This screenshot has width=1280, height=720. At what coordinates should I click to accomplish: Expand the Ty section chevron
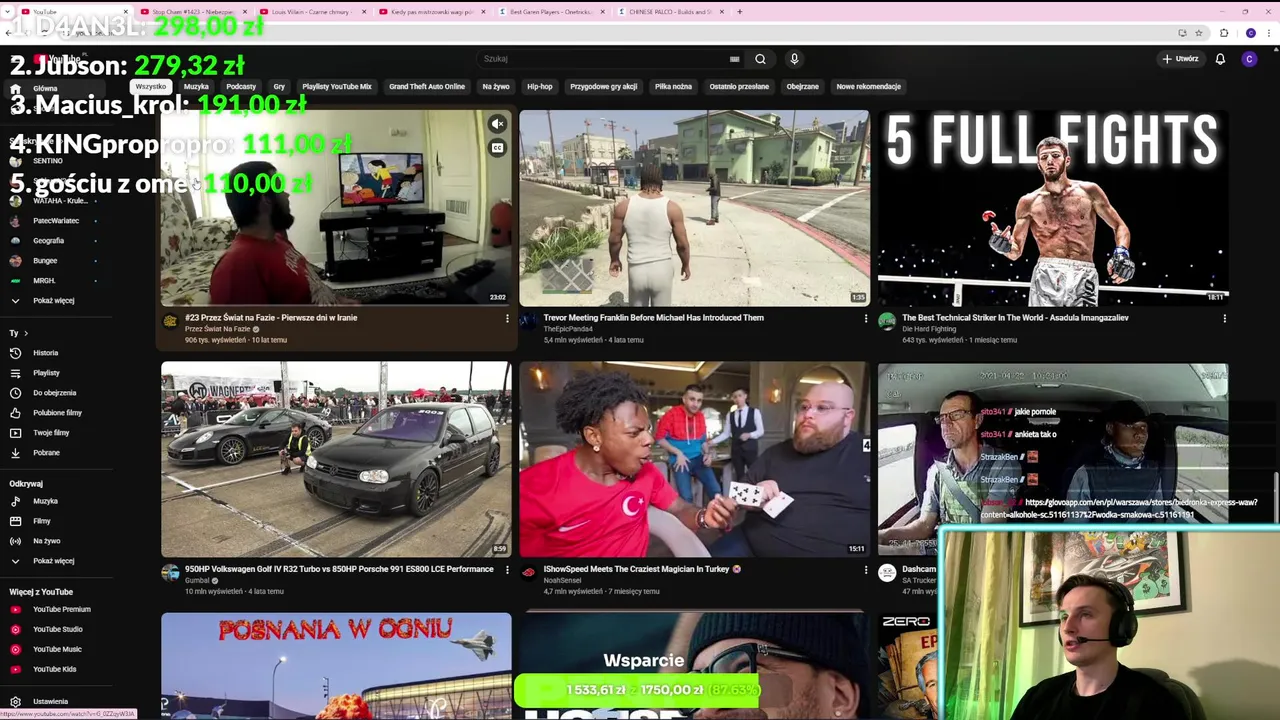(x=26, y=333)
